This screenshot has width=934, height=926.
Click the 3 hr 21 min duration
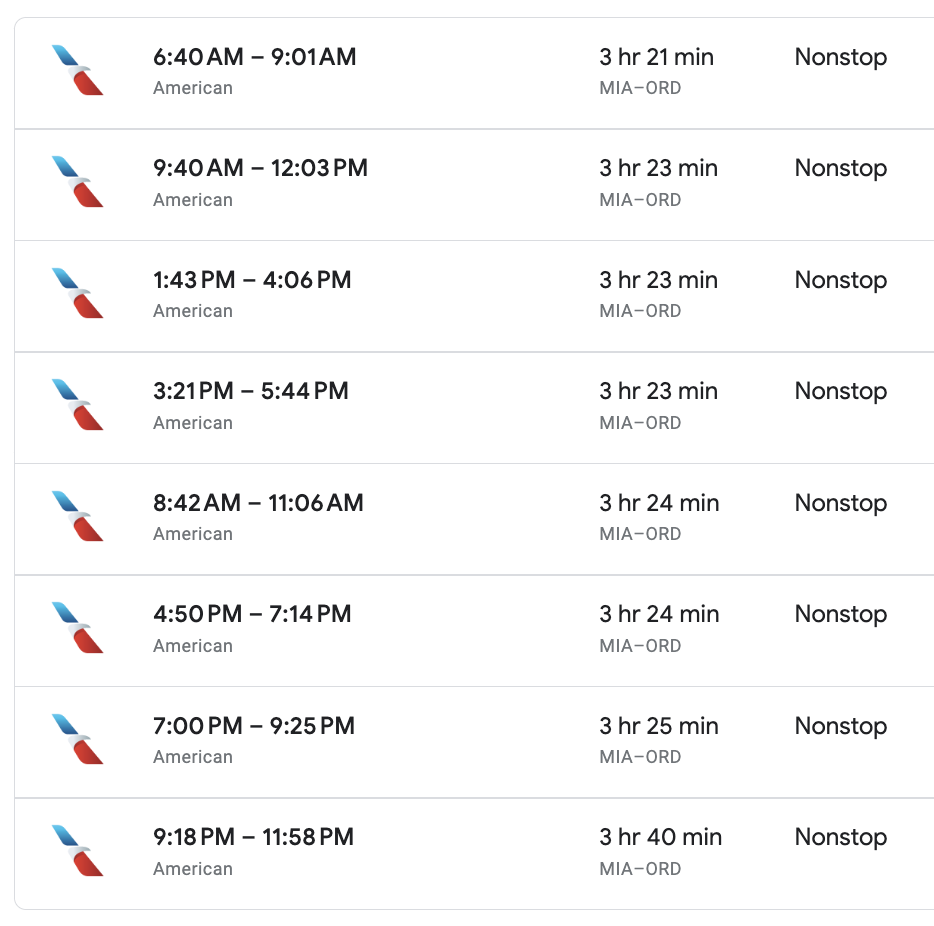coord(656,57)
